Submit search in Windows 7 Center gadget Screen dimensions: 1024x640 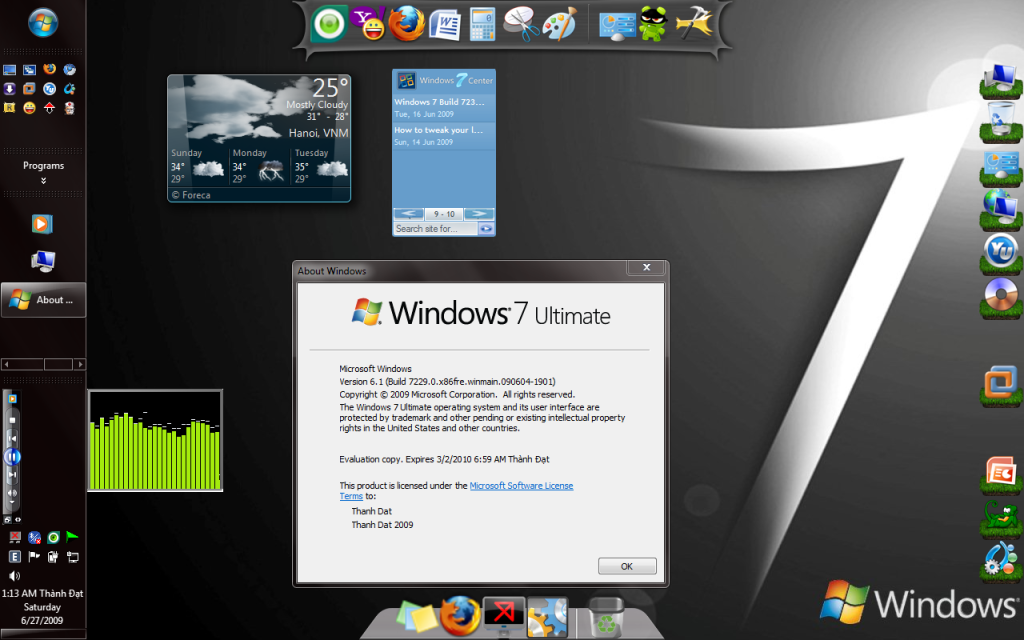click(486, 229)
